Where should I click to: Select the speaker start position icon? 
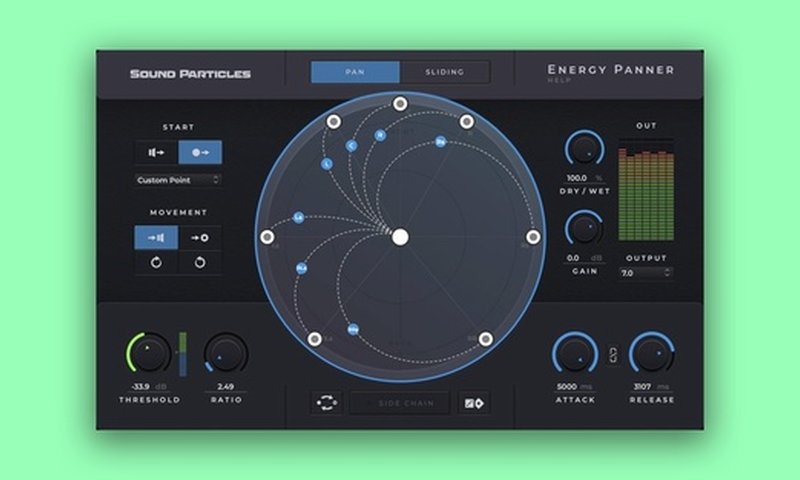point(157,153)
